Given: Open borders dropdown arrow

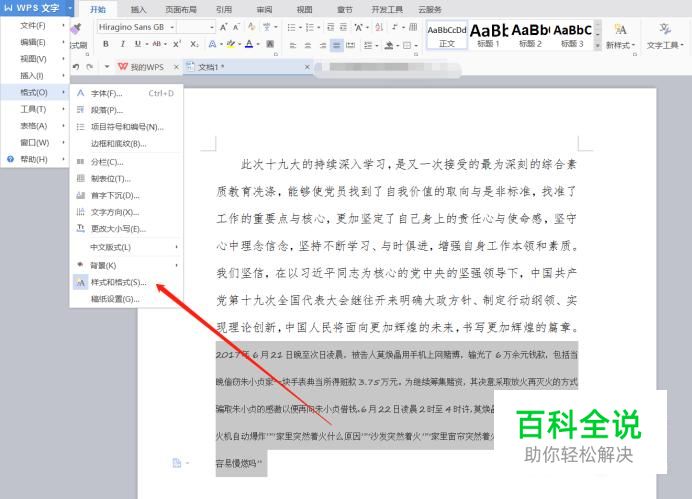Looking at the screenshot, I should pos(416,45).
